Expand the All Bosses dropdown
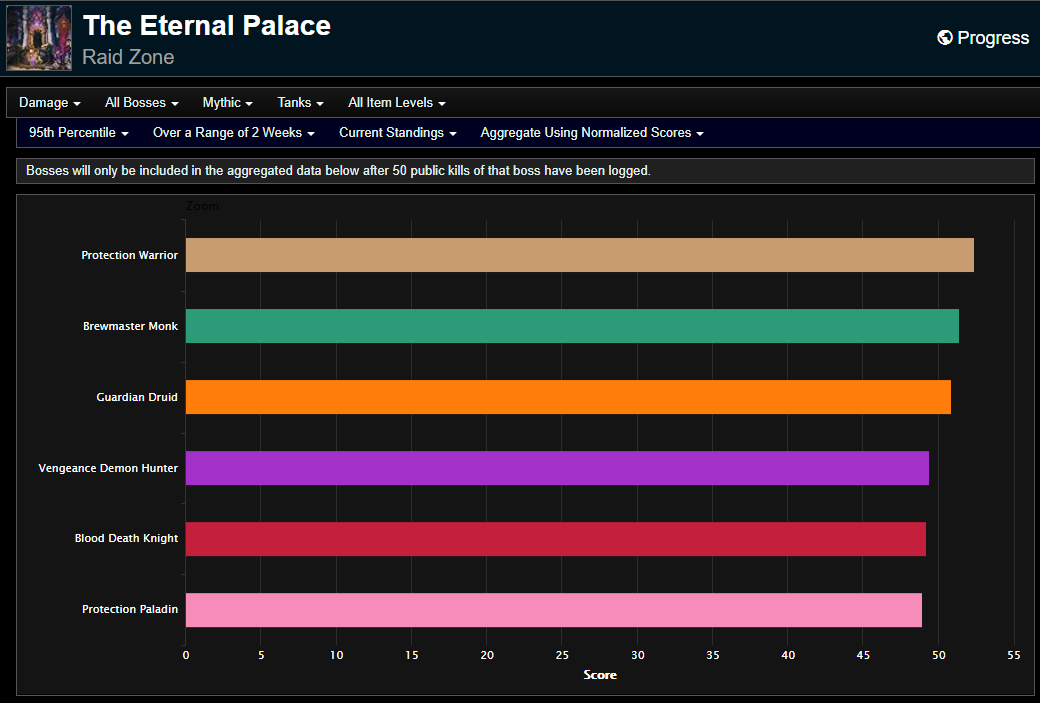The height and width of the screenshot is (703, 1040). coord(141,103)
